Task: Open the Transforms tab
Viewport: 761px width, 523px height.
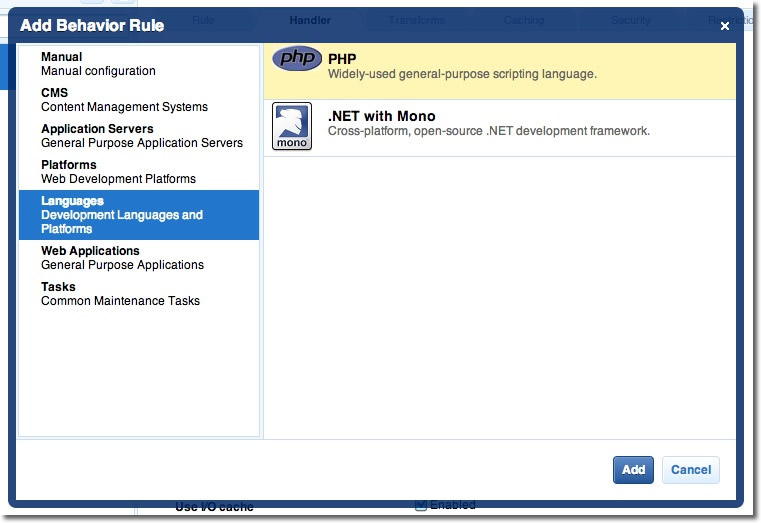Action: pyautogui.click(x=416, y=20)
